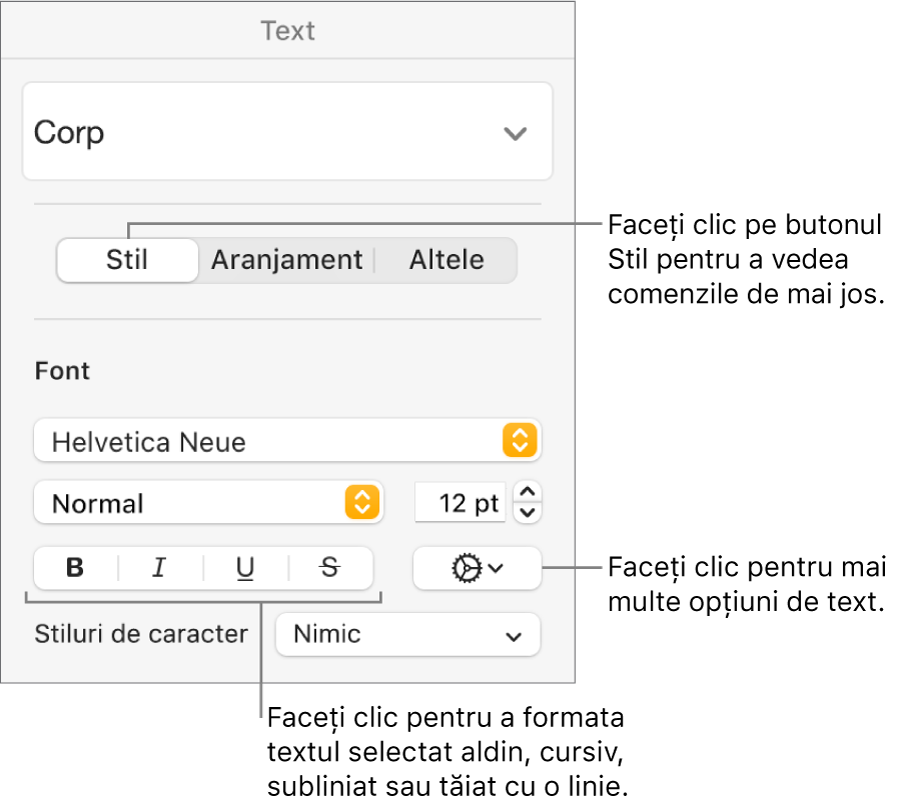
Task: Toggle Strikethrough formatting button
Action: (330, 568)
